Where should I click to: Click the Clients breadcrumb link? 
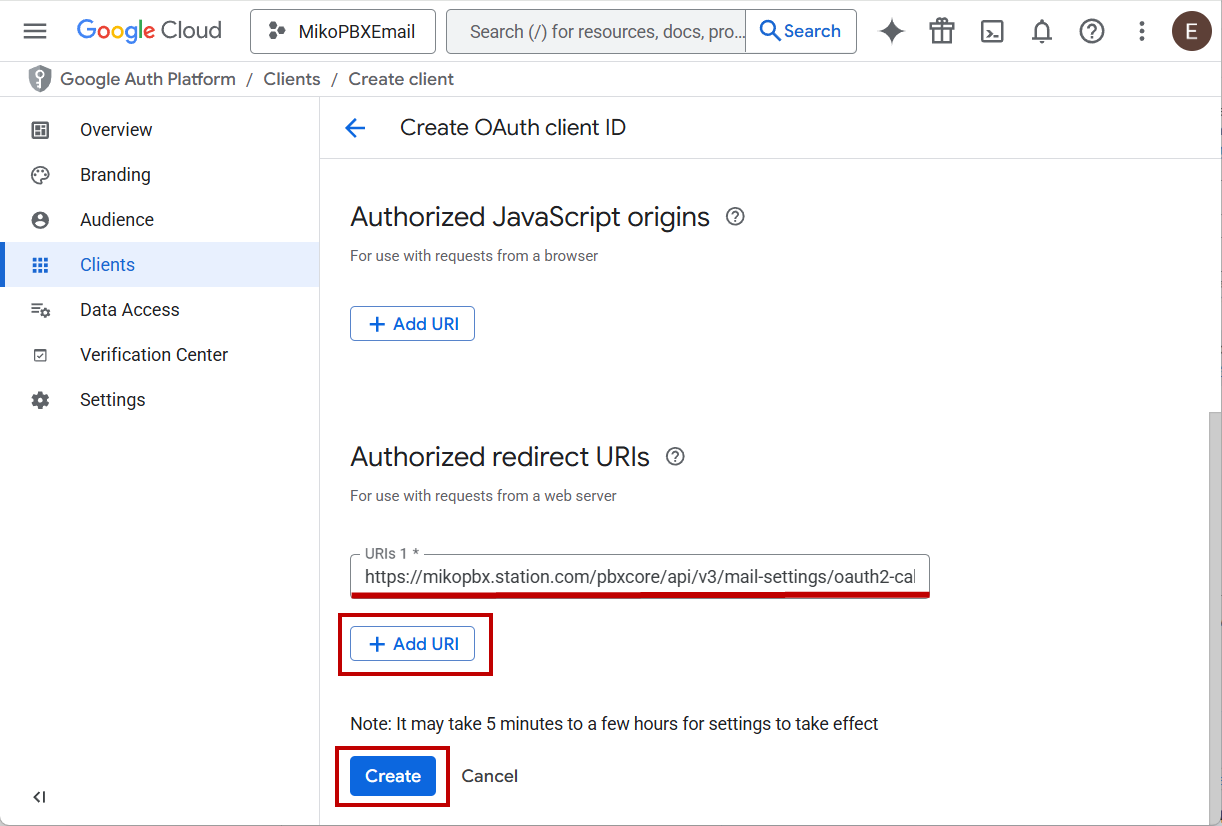tap(292, 79)
